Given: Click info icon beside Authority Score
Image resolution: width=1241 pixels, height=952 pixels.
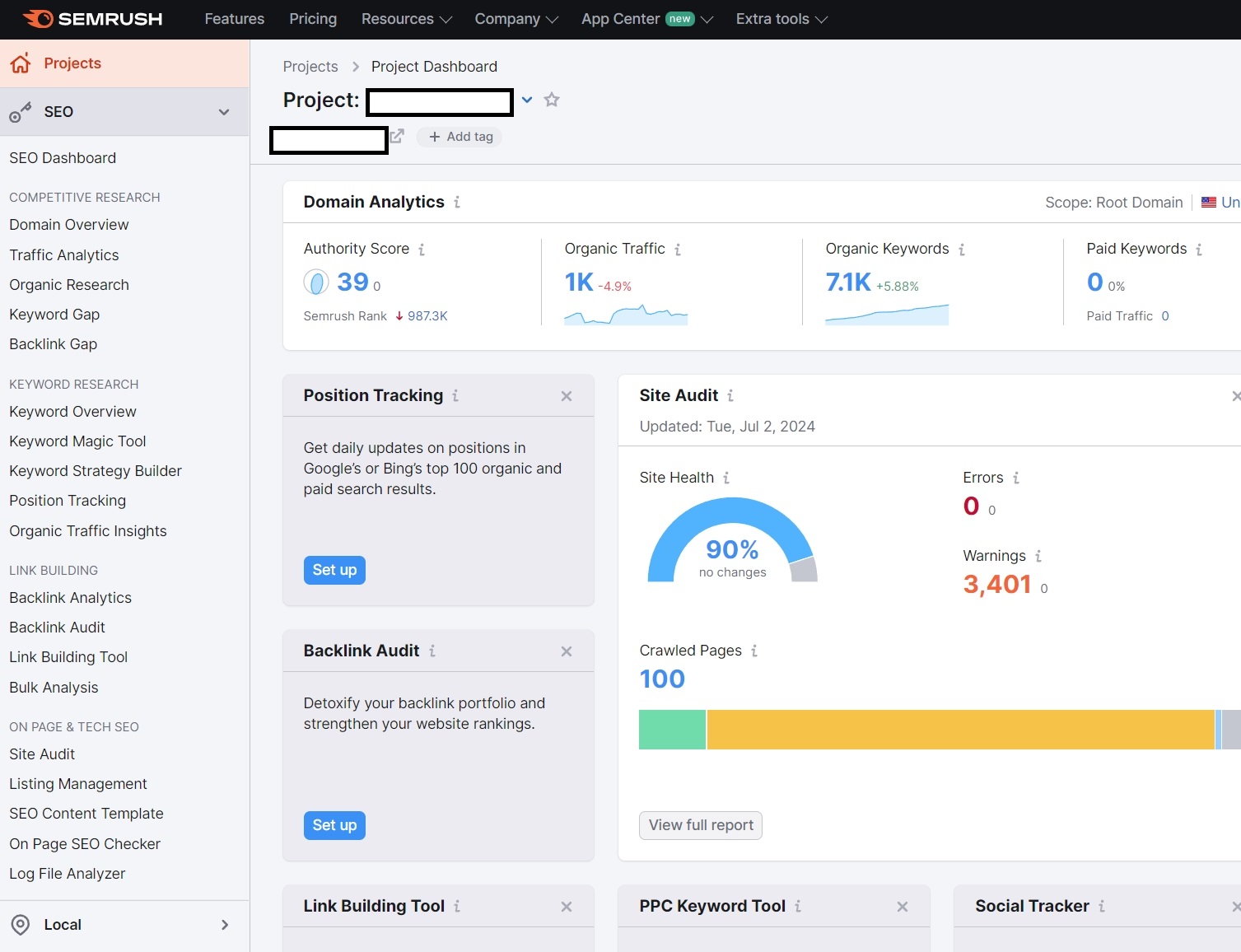Looking at the screenshot, I should click(x=422, y=250).
